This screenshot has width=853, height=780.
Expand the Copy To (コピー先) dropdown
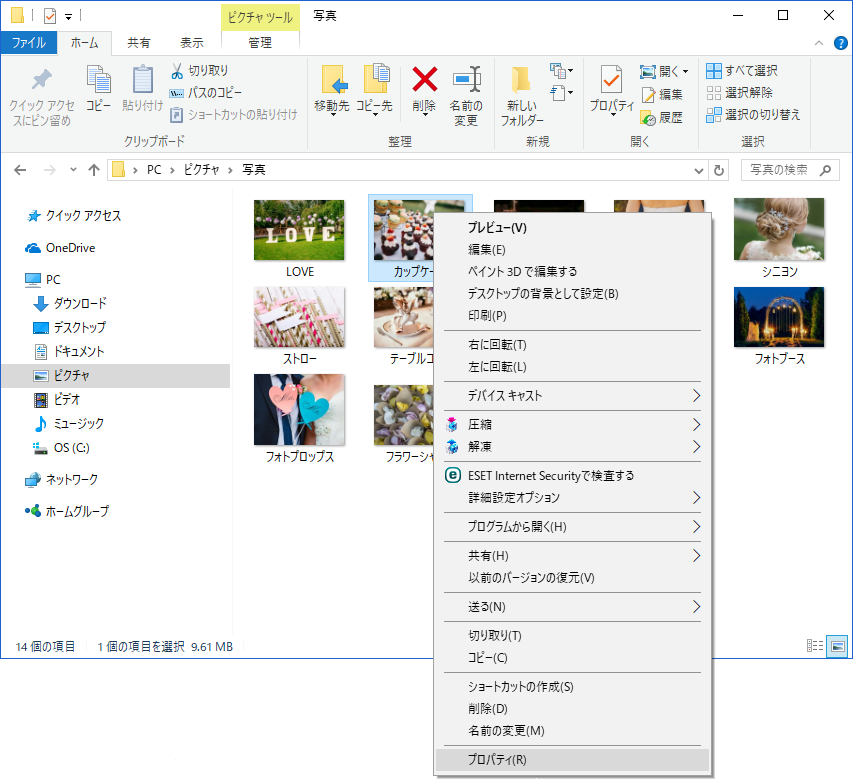(x=375, y=115)
